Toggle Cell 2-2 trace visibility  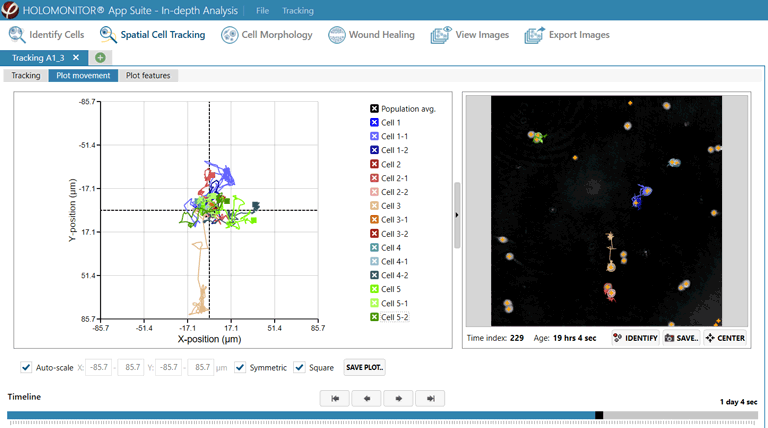(x=374, y=192)
